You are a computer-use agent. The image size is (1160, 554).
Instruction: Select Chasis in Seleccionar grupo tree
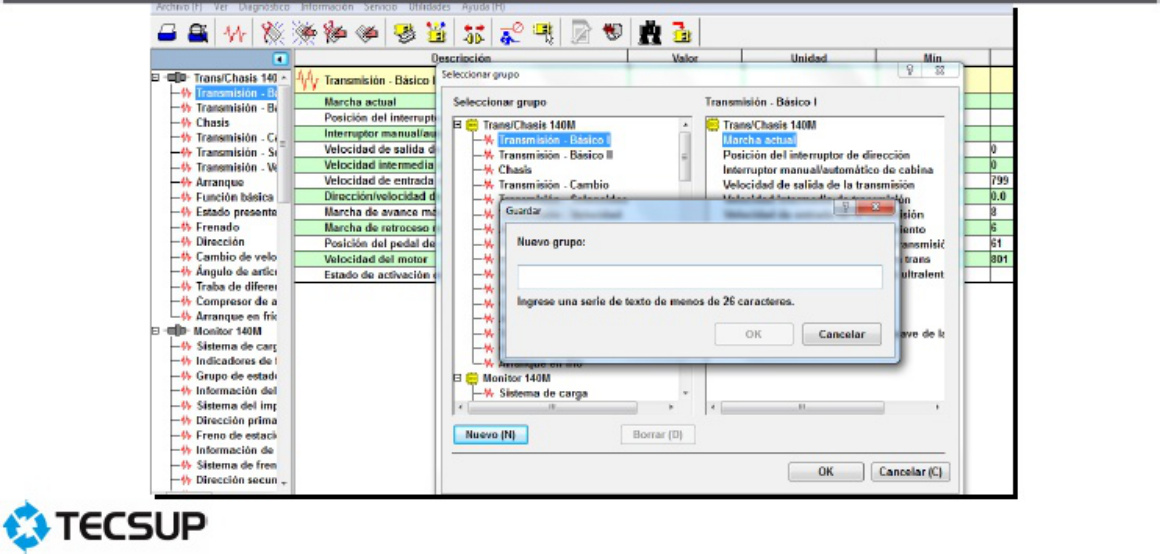515,170
